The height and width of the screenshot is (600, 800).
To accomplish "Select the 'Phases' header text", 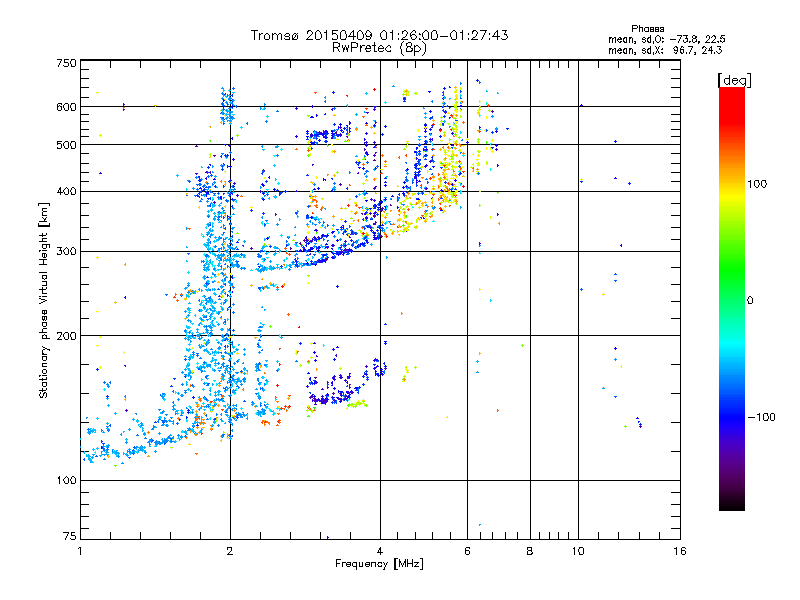I will (647, 29).
